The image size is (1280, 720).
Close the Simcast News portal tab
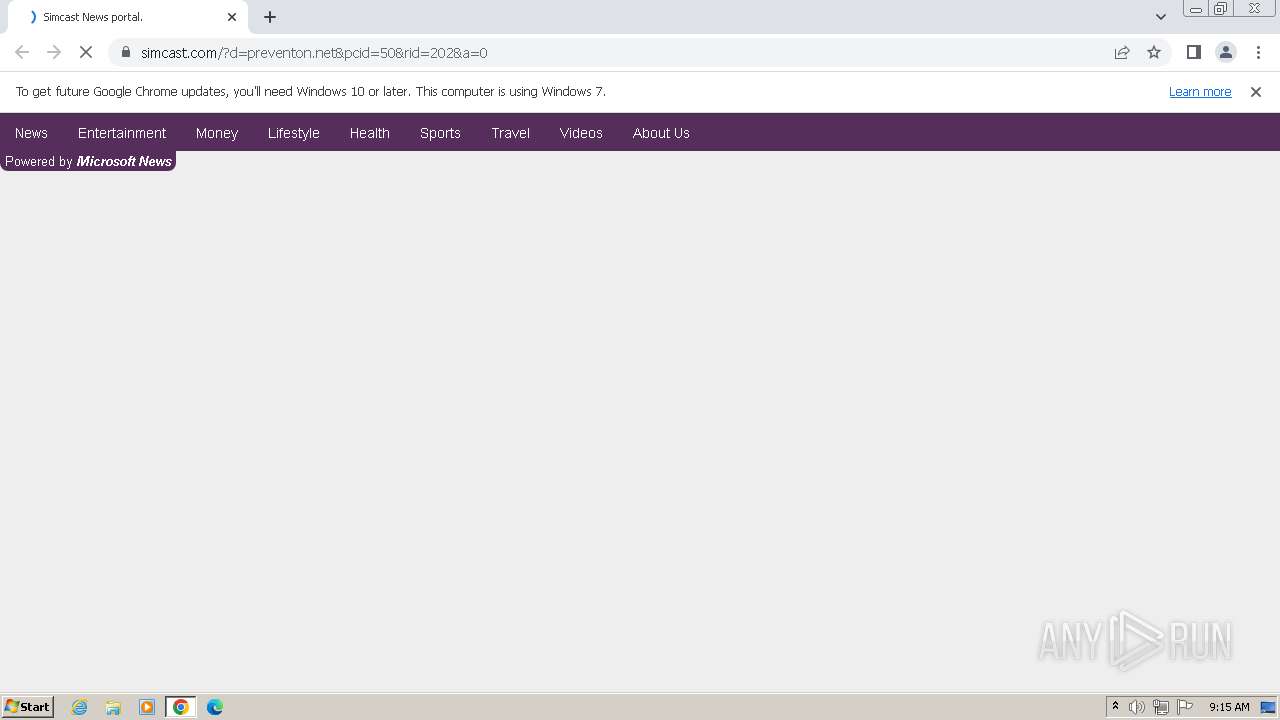pyautogui.click(x=232, y=17)
